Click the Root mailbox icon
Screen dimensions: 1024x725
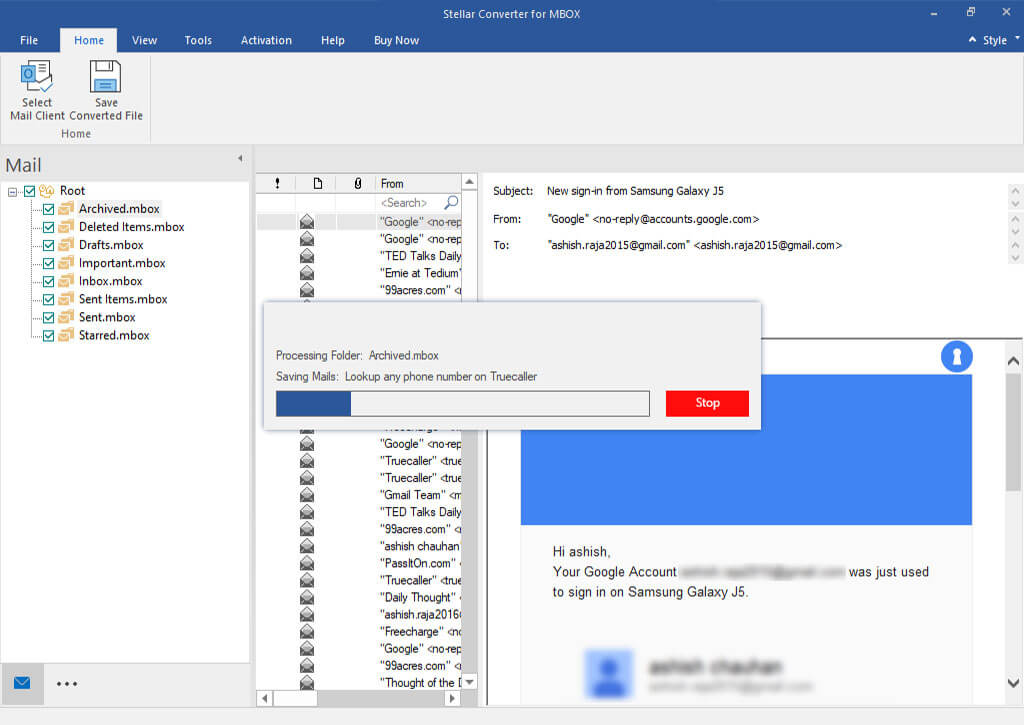47,191
